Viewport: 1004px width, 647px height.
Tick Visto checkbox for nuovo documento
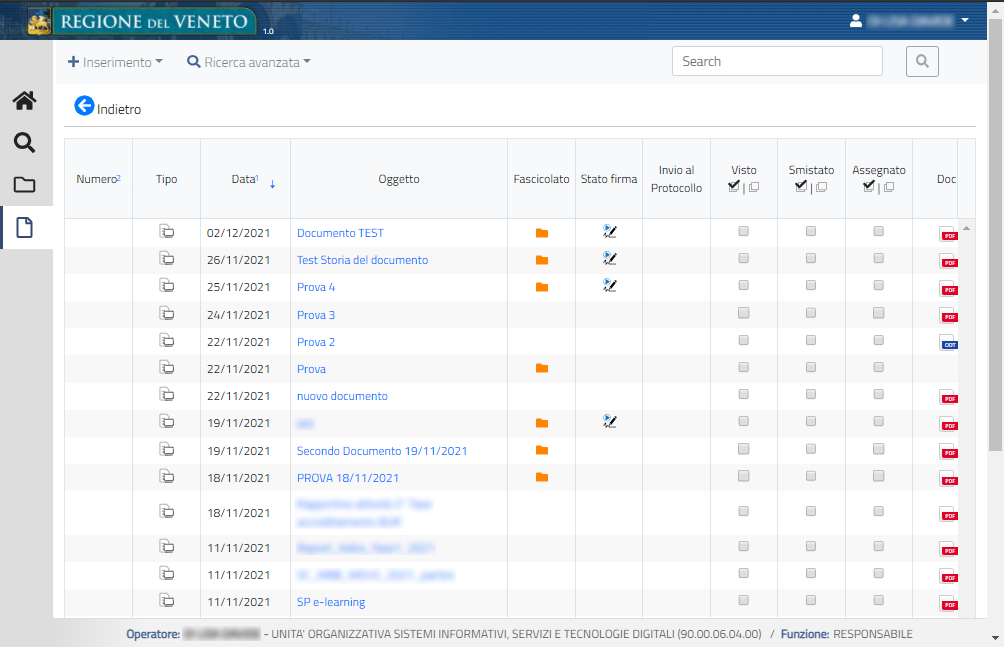point(743,394)
